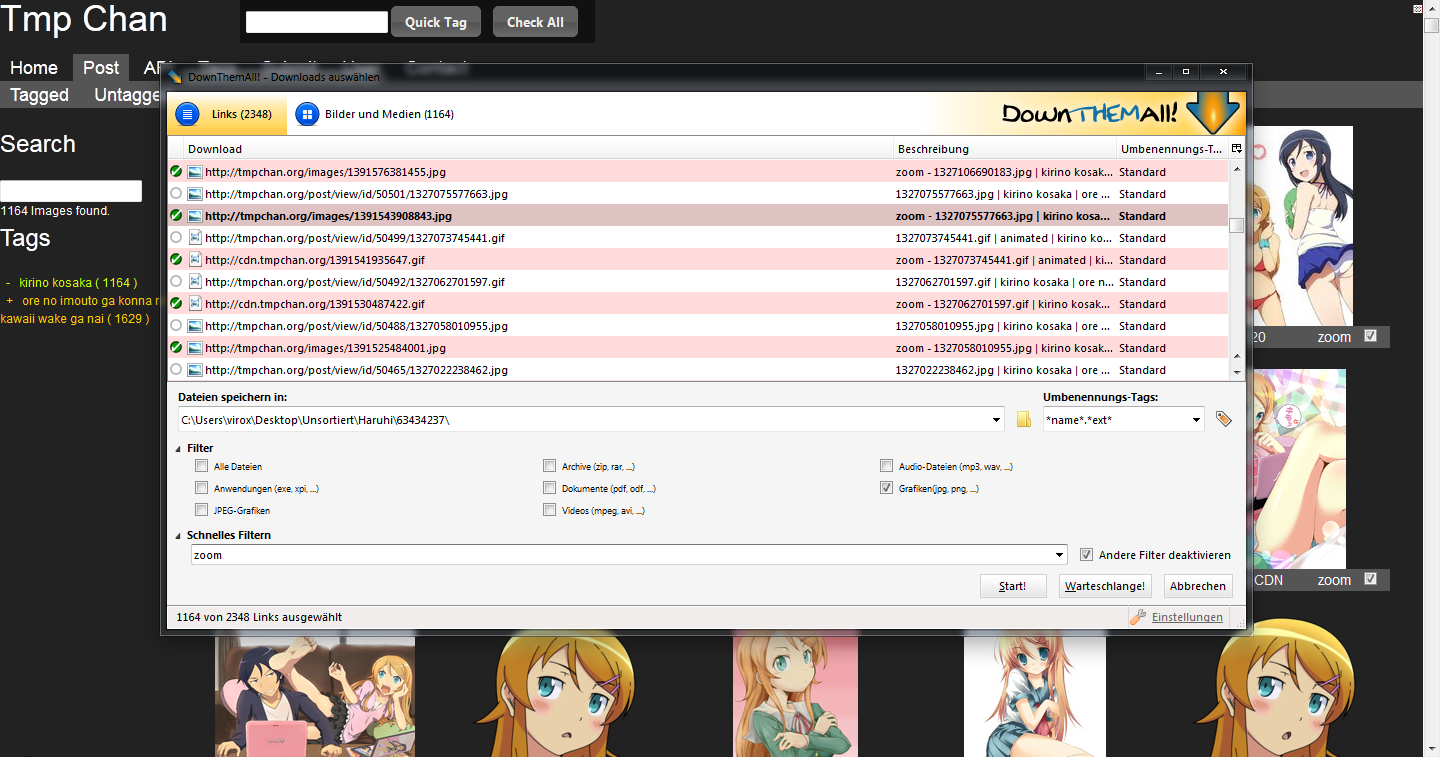Switch to the Links (2348) tab
Screen dimensions: 1440x757
click(228, 115)
